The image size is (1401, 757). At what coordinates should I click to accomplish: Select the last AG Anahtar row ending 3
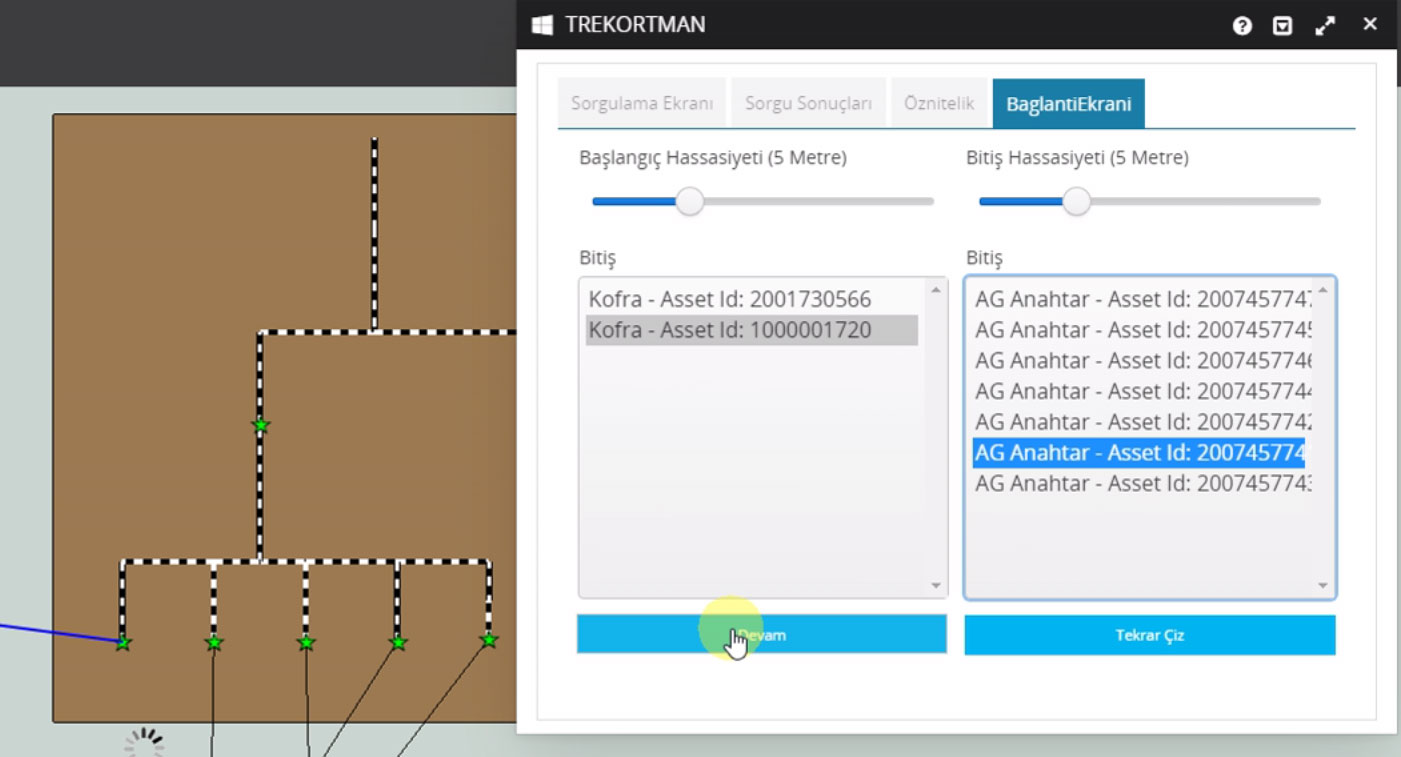tap(1139, 483)
